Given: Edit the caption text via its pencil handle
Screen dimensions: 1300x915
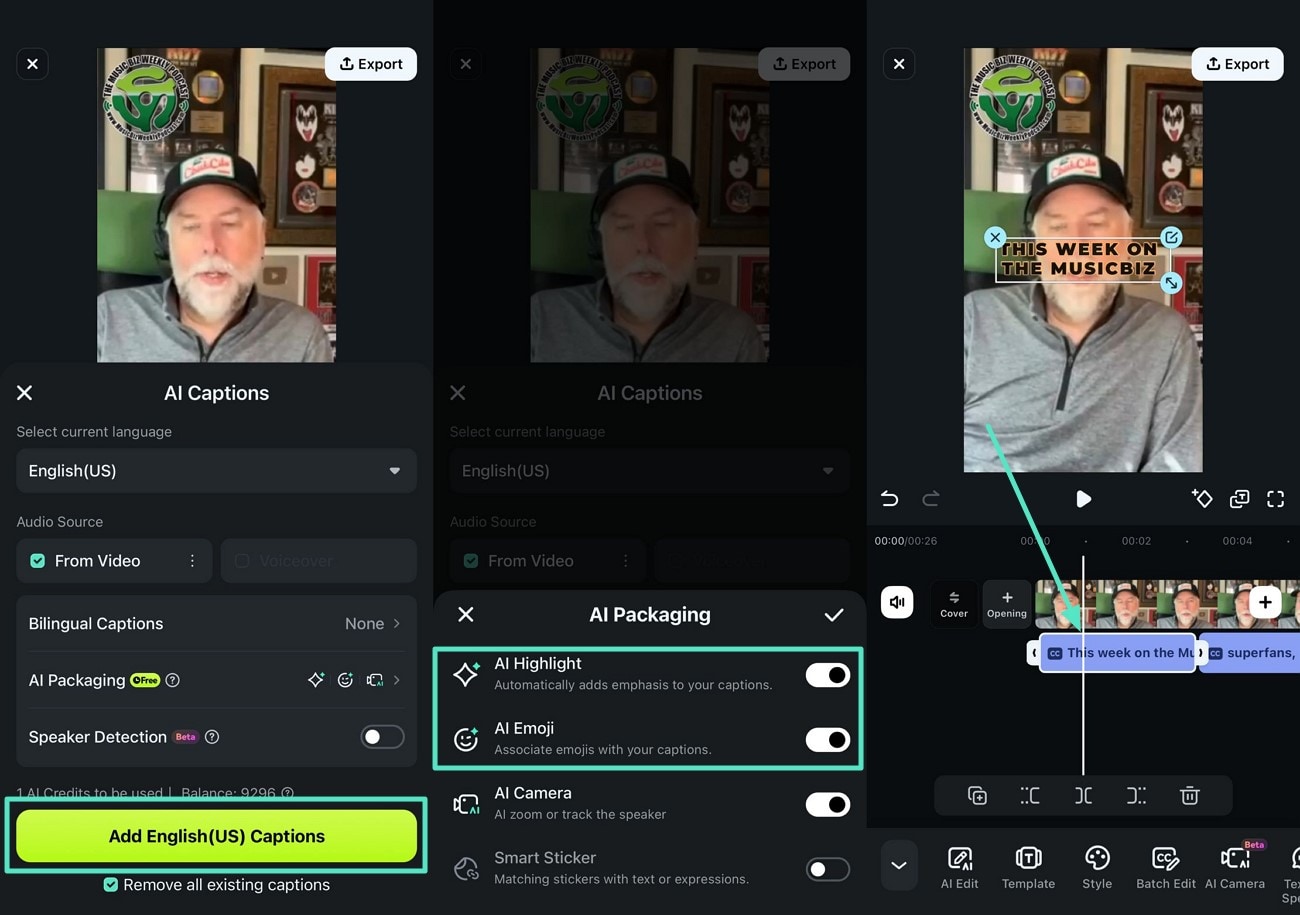Looking at the screenshot, I should (x=1171, y=237).
